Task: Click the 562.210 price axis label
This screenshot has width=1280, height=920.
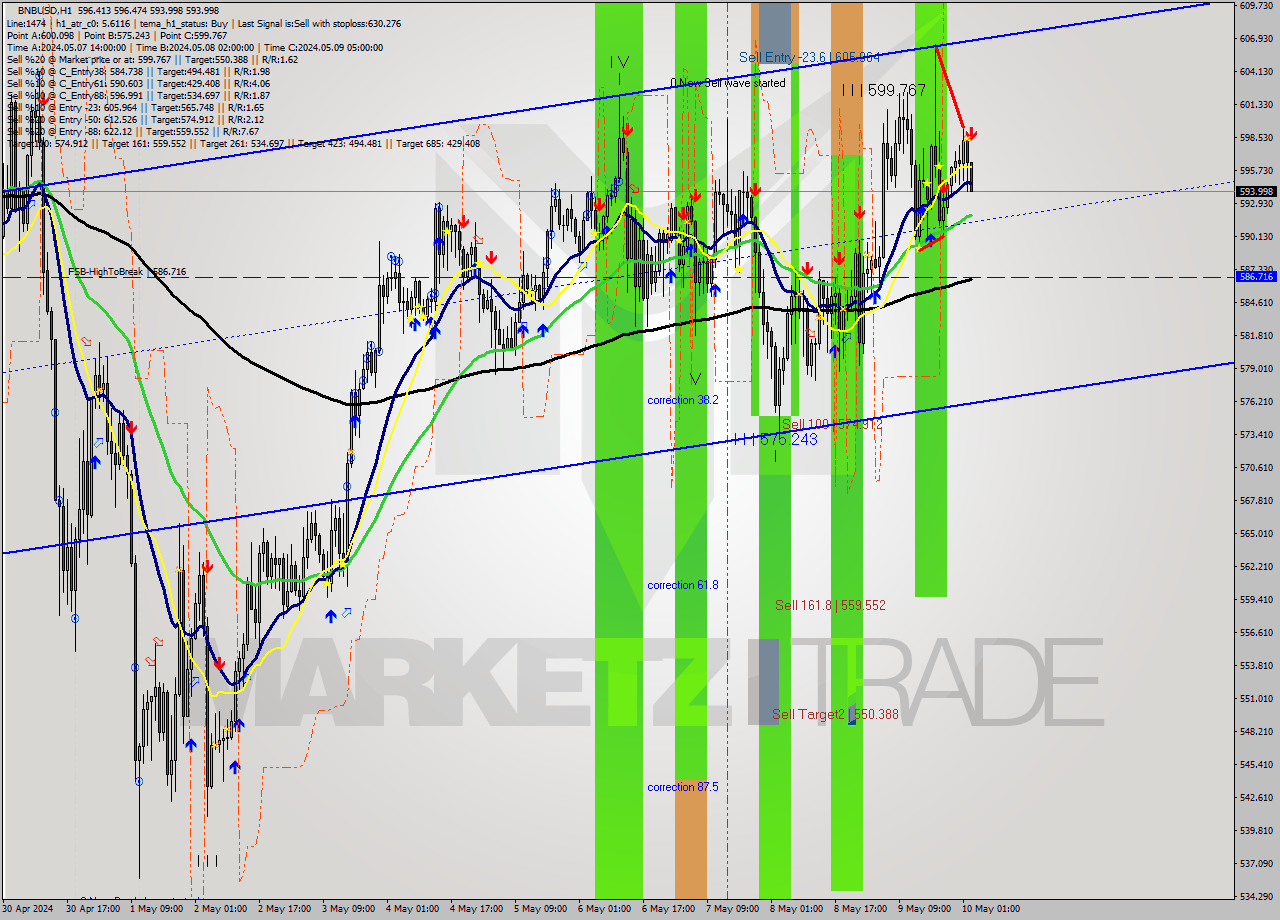Action: tap(1256, 566)
